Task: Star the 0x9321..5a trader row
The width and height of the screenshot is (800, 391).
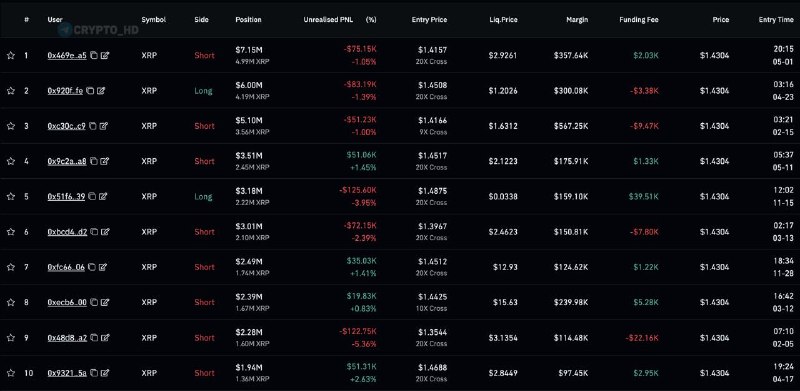Action: (x=11, y=373)
